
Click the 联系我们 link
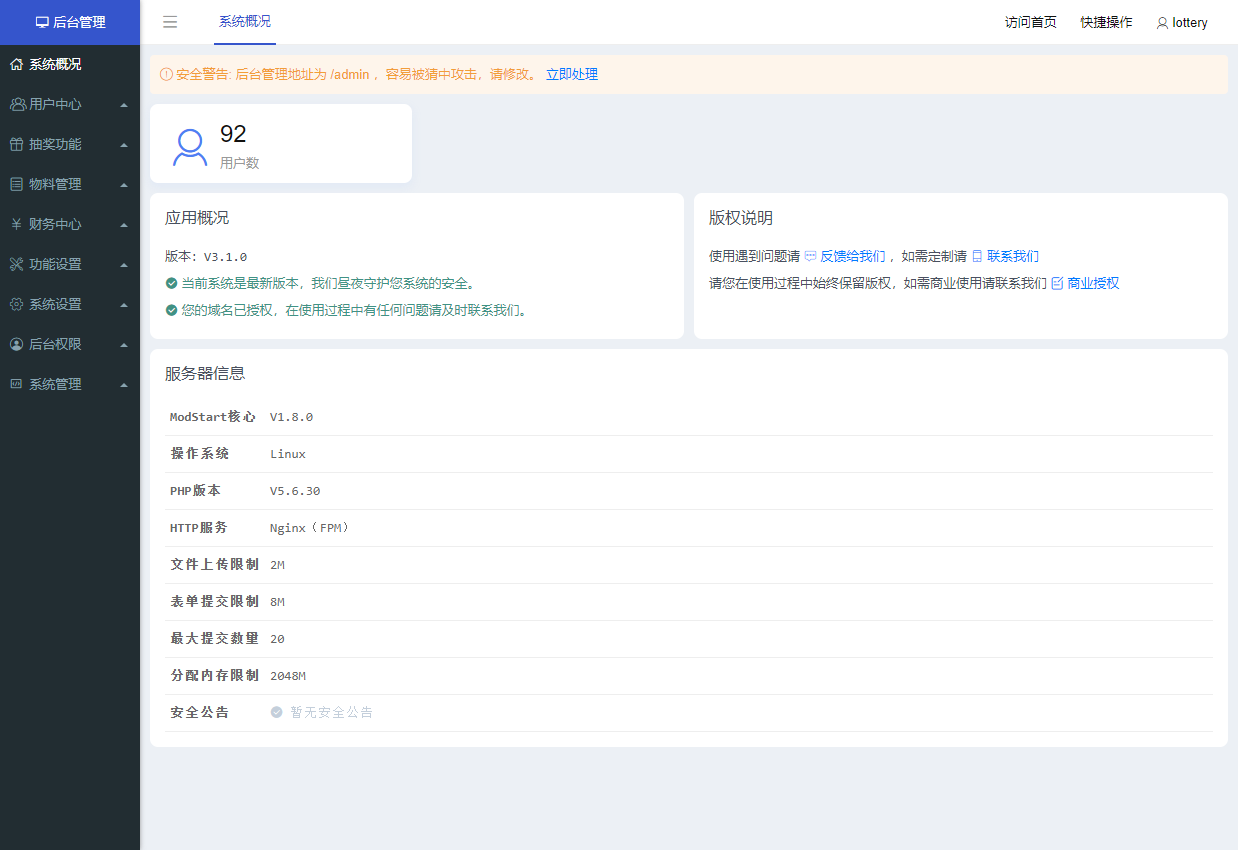tap(1013, 256)
